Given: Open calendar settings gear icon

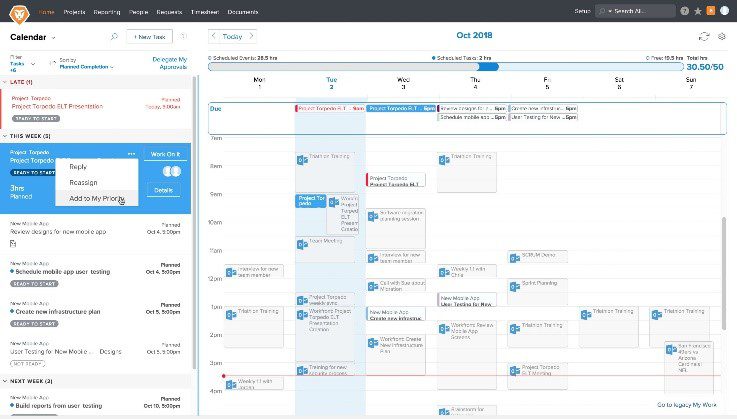Looking at the screenshot, I should pos(721,36).
